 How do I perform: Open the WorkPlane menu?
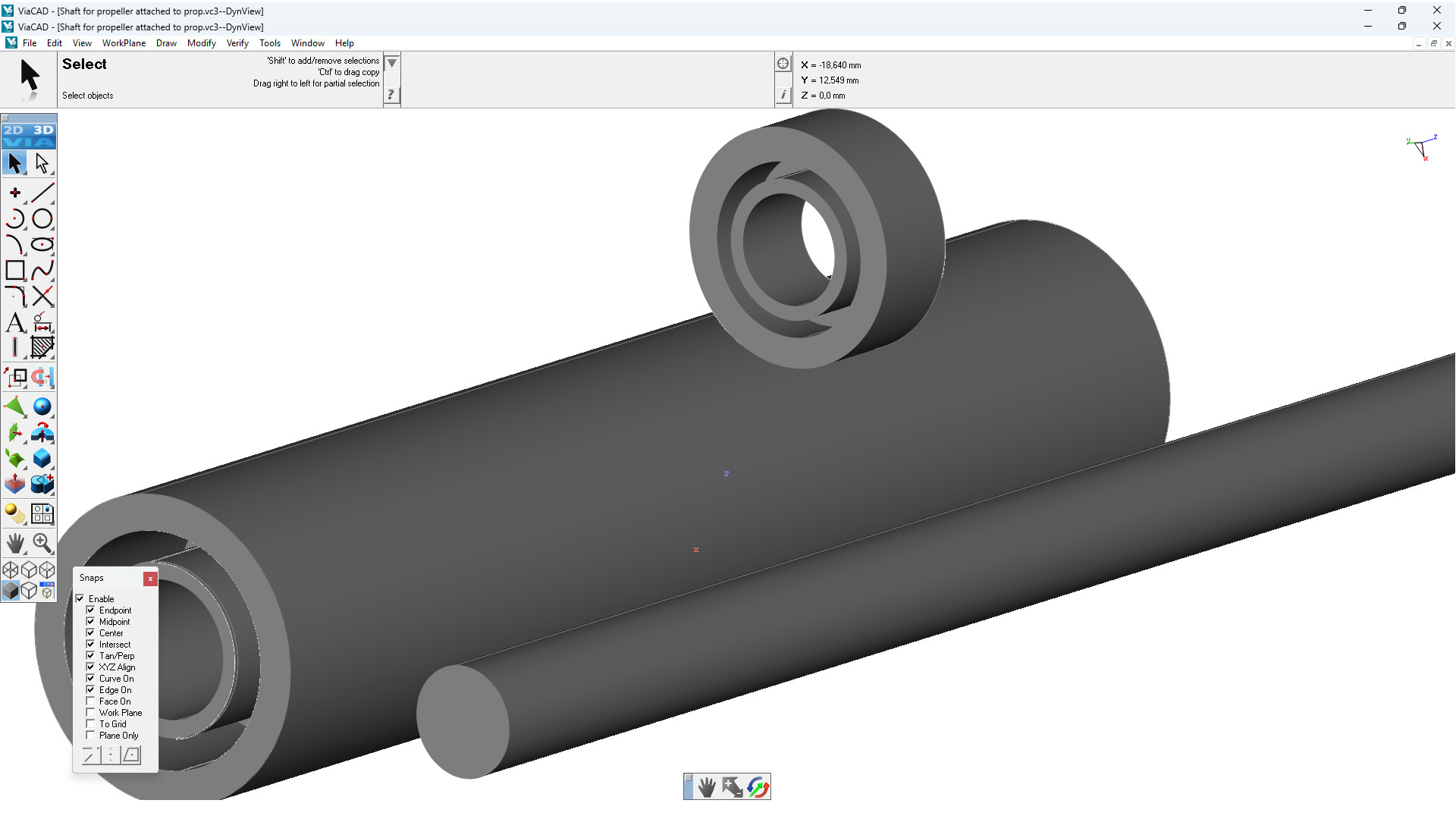pos(124,43)
